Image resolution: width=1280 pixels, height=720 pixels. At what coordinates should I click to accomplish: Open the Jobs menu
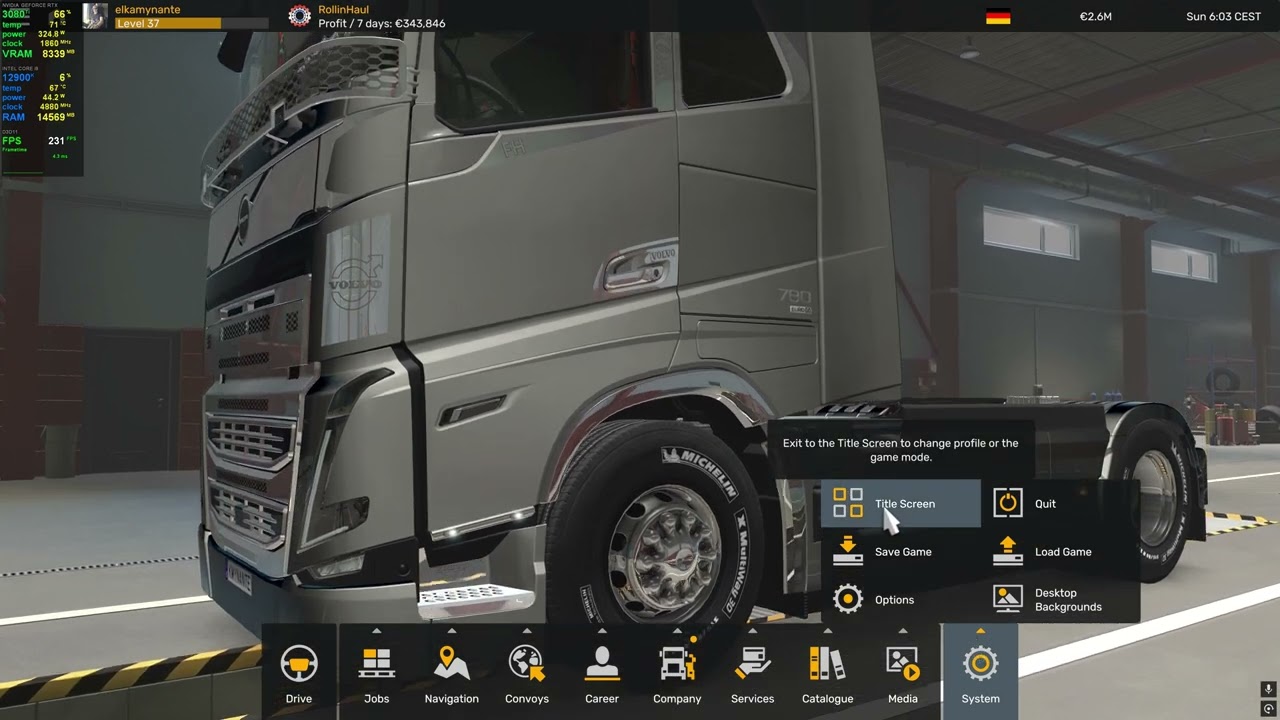[377, 672]
